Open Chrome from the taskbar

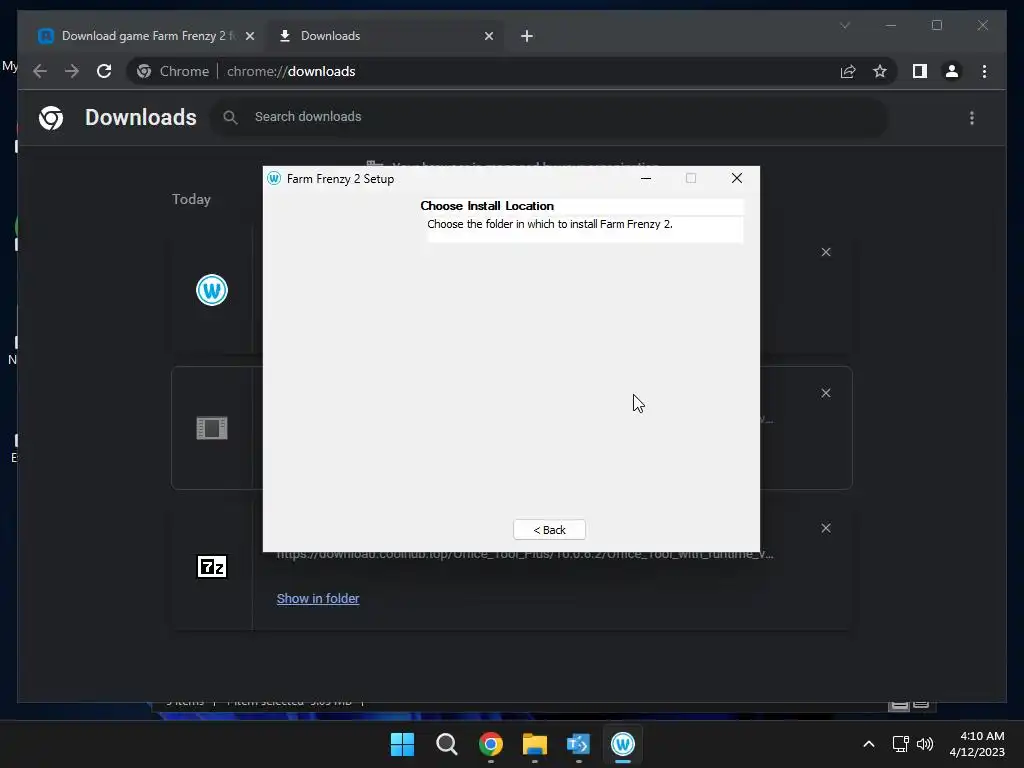[490, 744]
